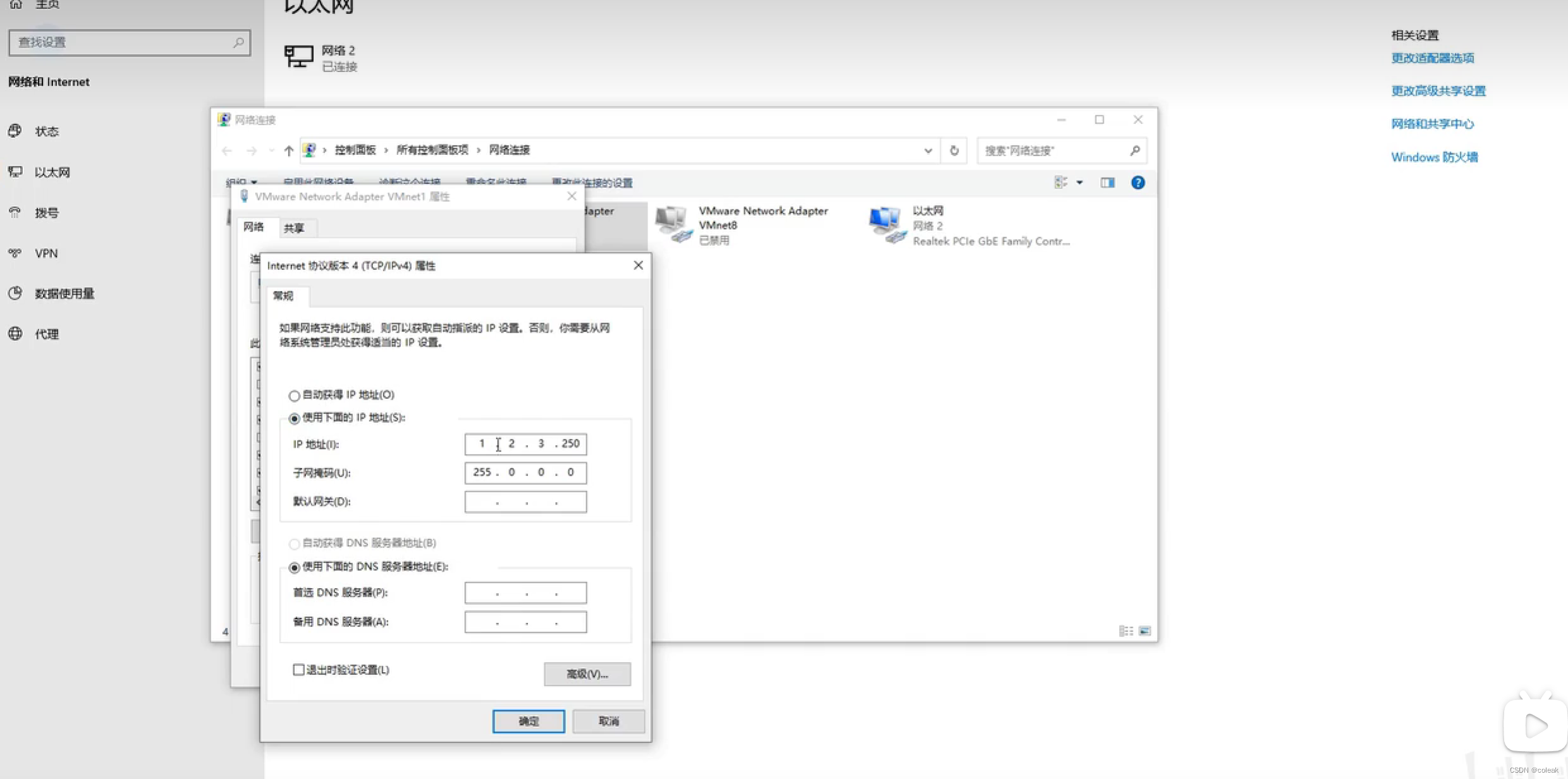Enable 退出时验证设置 checkbox
Screen dimensions: 1568x779
(x=298, y=670)
